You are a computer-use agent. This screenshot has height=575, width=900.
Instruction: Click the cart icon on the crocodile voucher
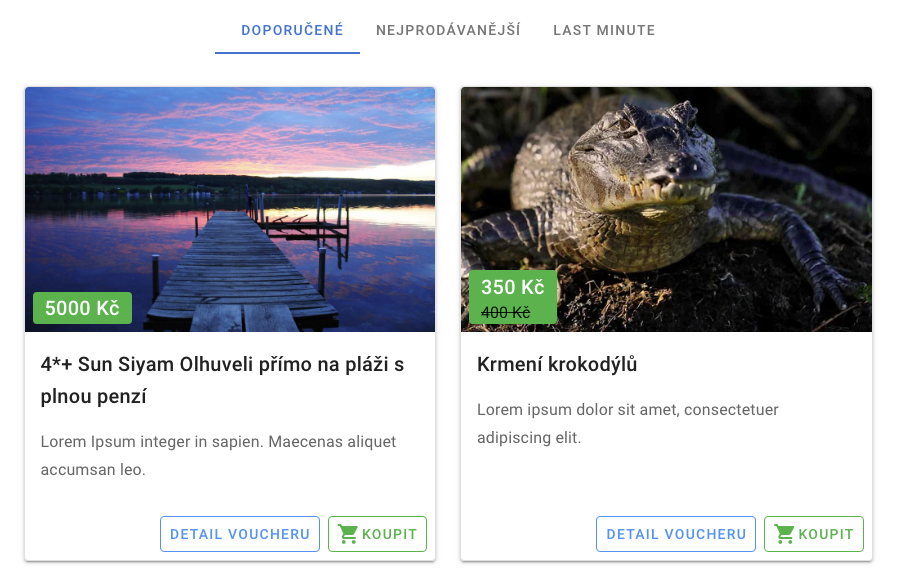click(784, 534)
